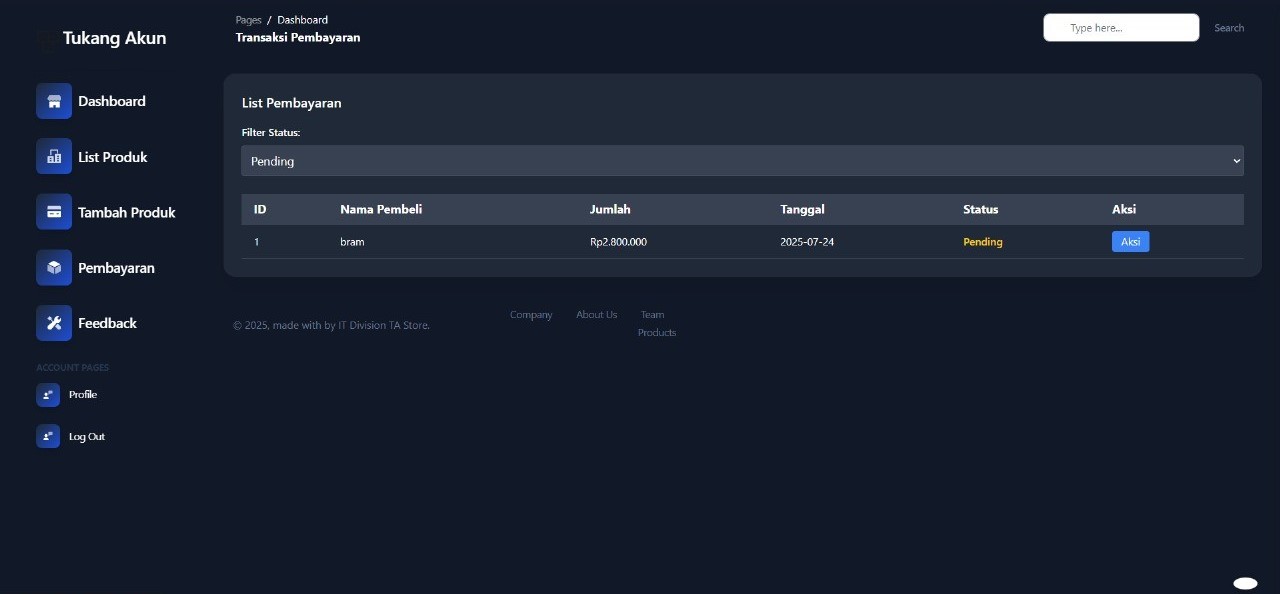Visit the About Us footer link
The width and height of the screenshot is (1280, 594).
pos(596,315)
